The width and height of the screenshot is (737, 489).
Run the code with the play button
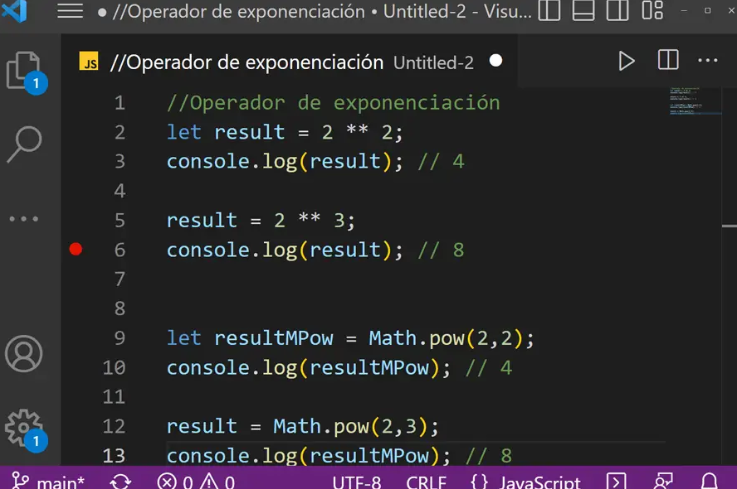[x=627, y=61]
